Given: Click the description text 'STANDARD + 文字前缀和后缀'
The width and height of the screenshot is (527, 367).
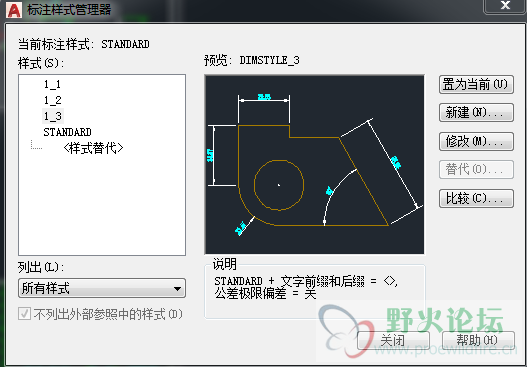Looking at the screenshot, I should point(289,281).
